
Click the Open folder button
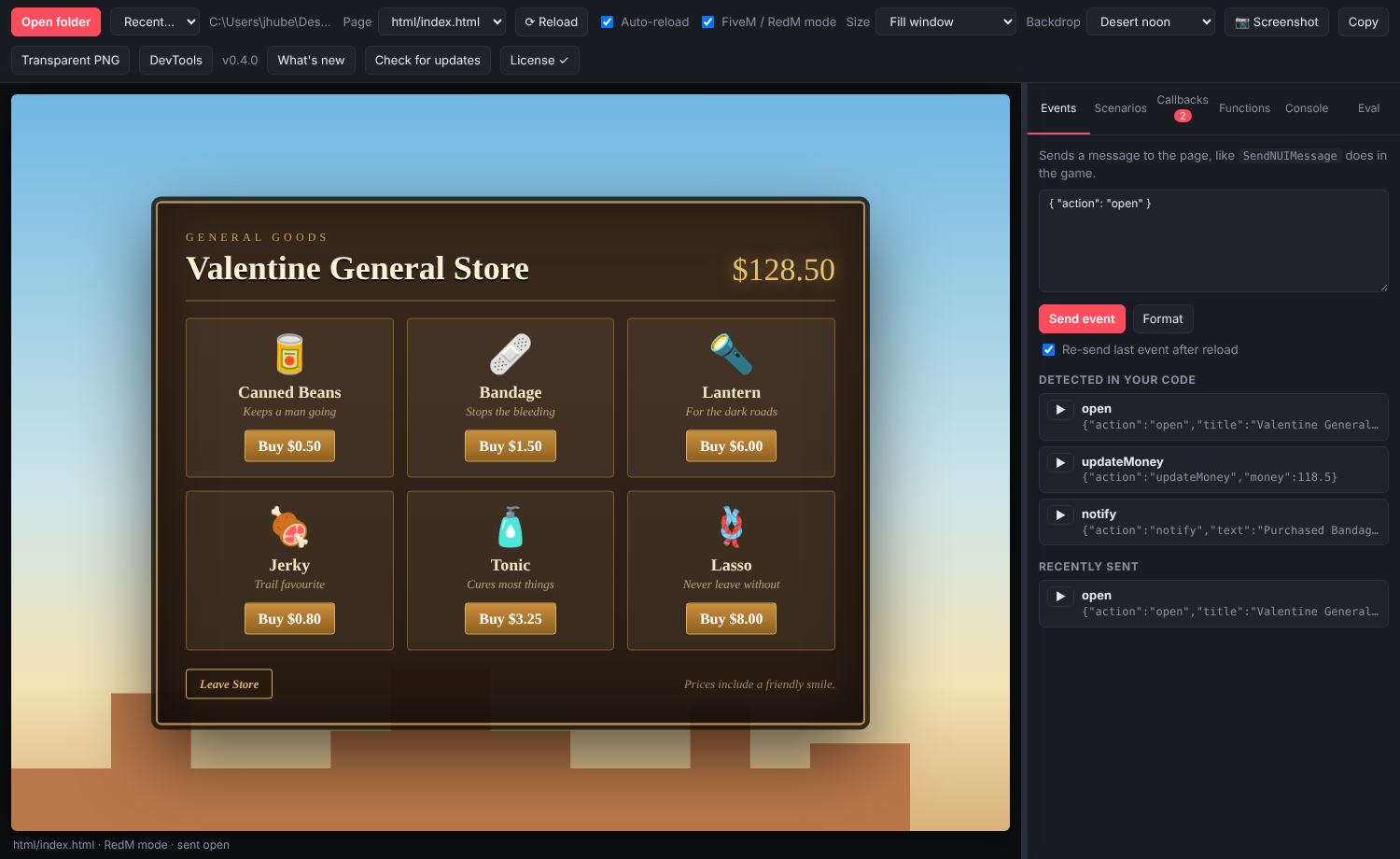pyautogui.click(x=56, y=21)
